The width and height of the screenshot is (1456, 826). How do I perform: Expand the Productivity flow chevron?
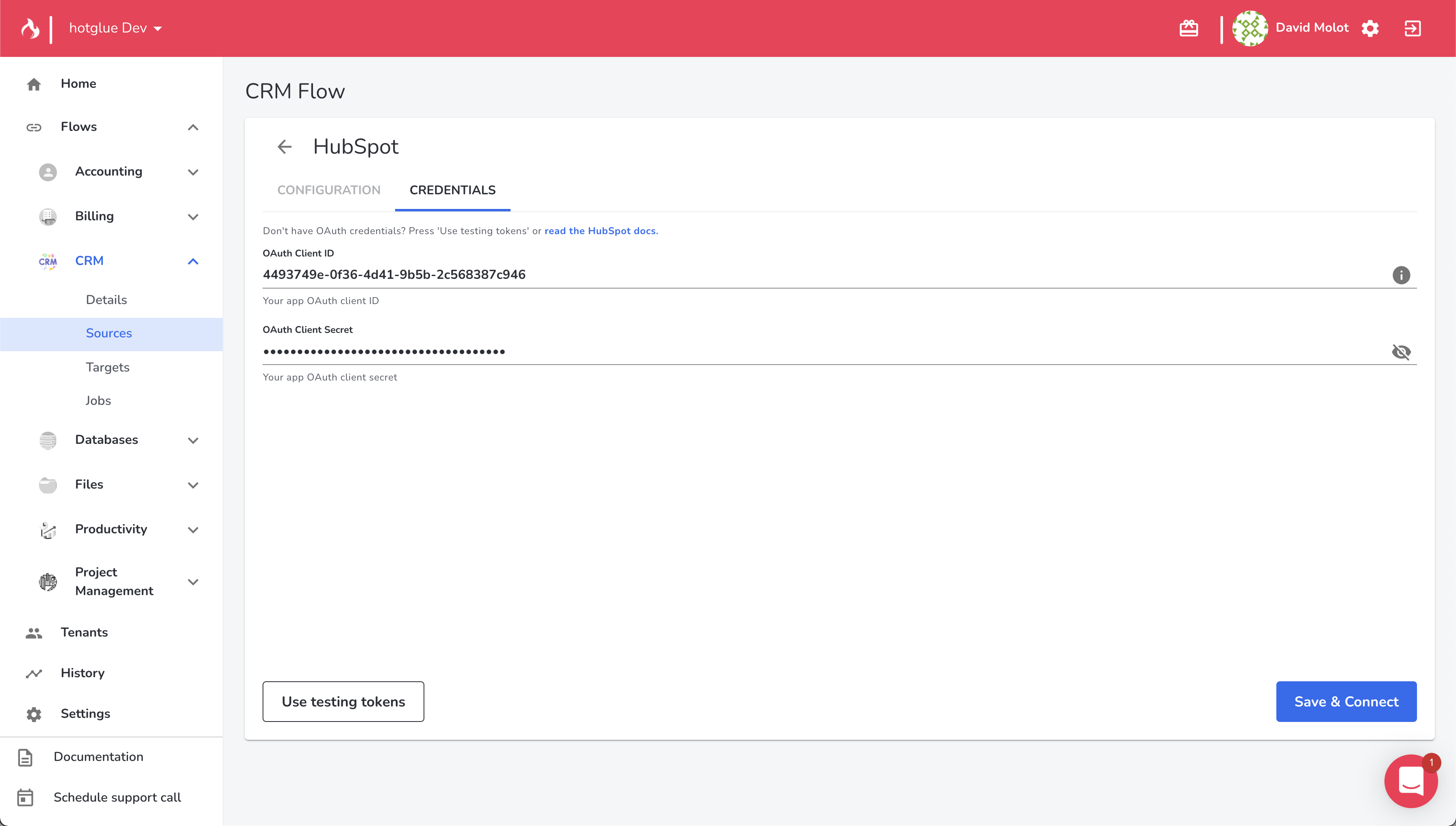click(193, 530)
